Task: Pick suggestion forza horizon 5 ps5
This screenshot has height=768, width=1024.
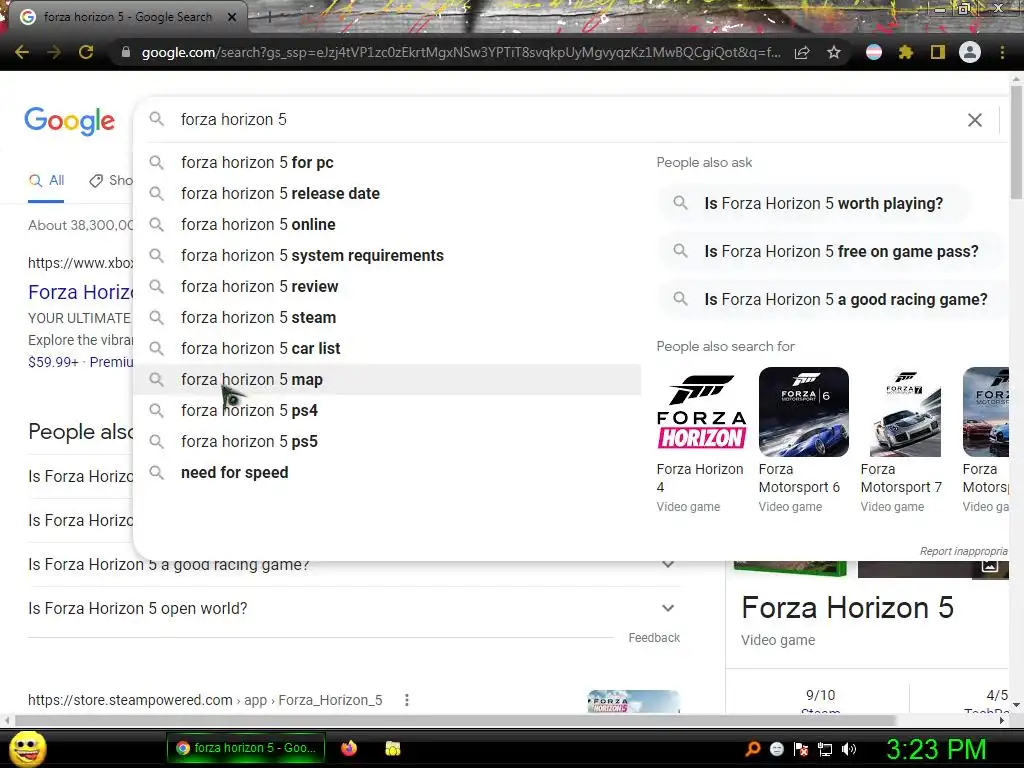Action: tap(387, 441)
